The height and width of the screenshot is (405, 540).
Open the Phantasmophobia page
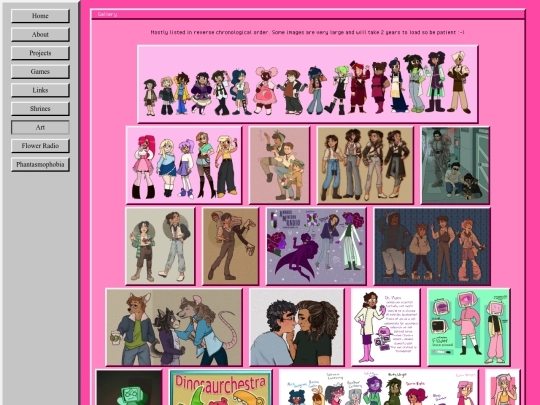40,165
